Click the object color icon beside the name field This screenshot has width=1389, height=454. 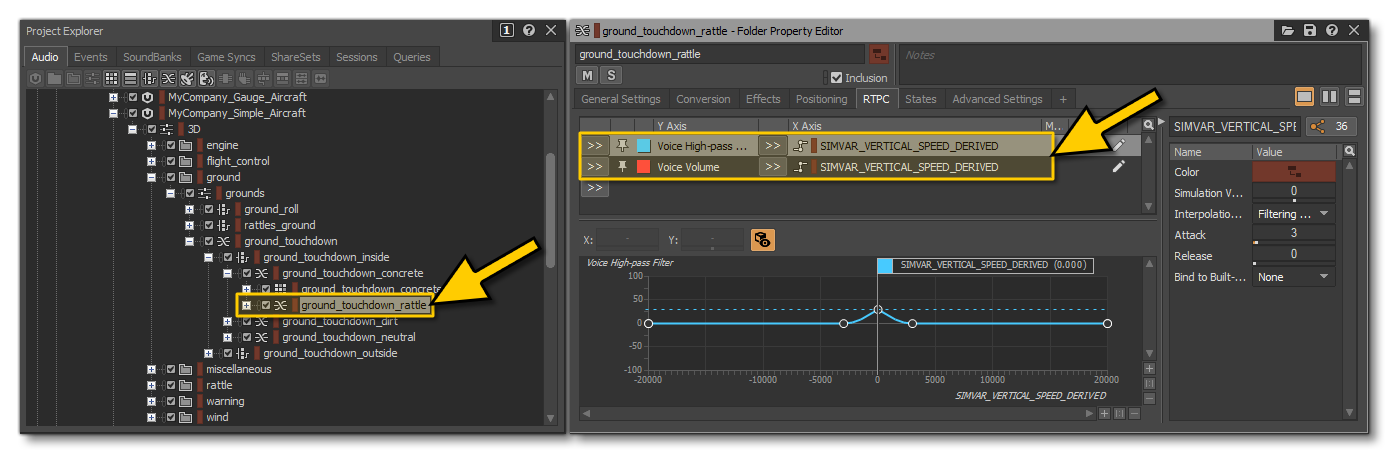[x=878, y=54]
